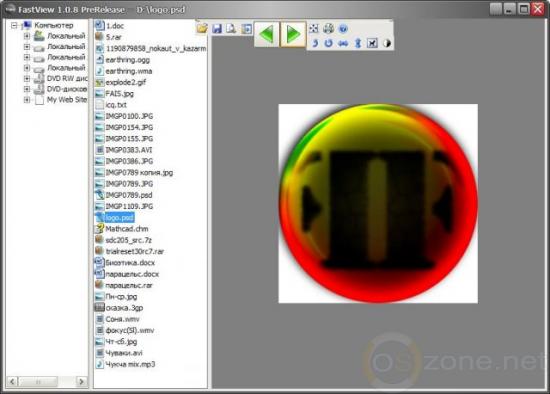The image size is (550, 394).
Task: Rotate image counterclockwise with curved arrow icon
Action: (315, 43)
